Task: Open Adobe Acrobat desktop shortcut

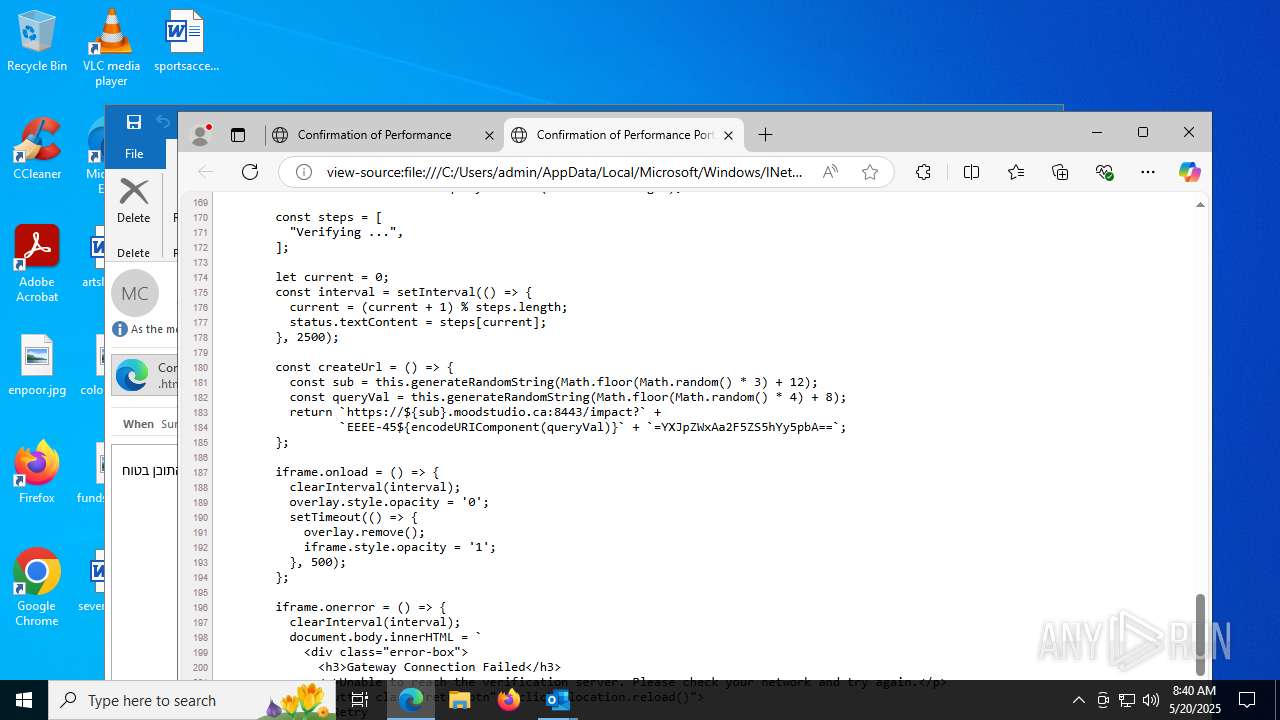Action: coord(37,264)
